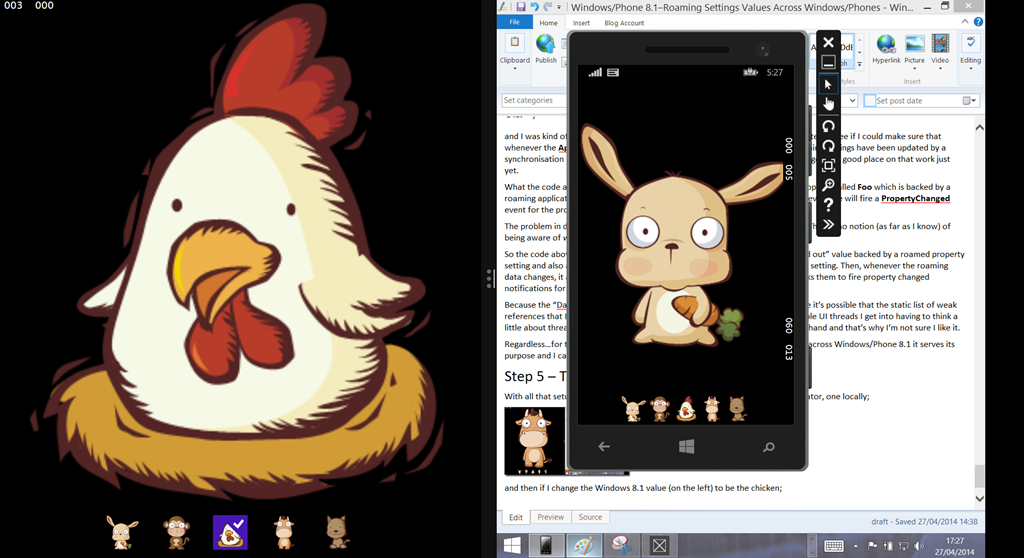1024x558 pixels.
Task: Show hidden system tray icons
Action: [x=856, y=546]
